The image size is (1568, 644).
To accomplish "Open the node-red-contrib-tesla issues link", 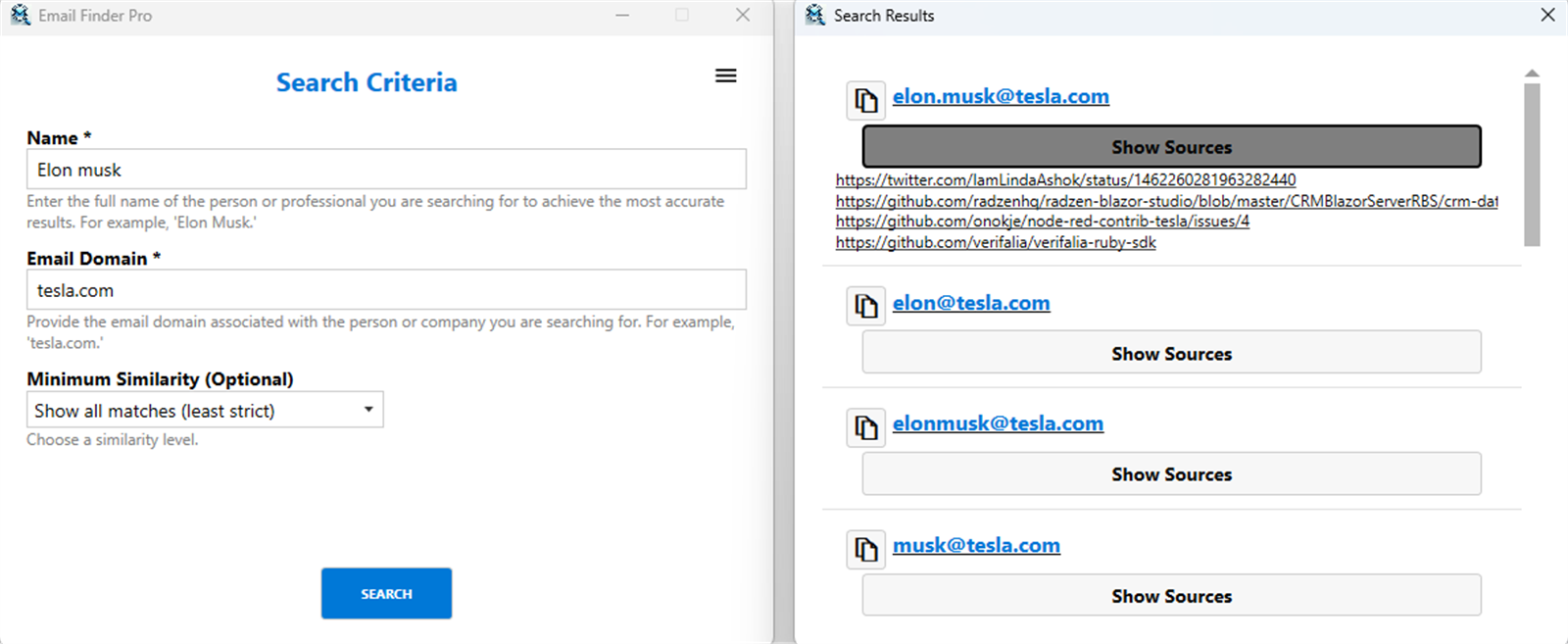I will pos(1043,222).
